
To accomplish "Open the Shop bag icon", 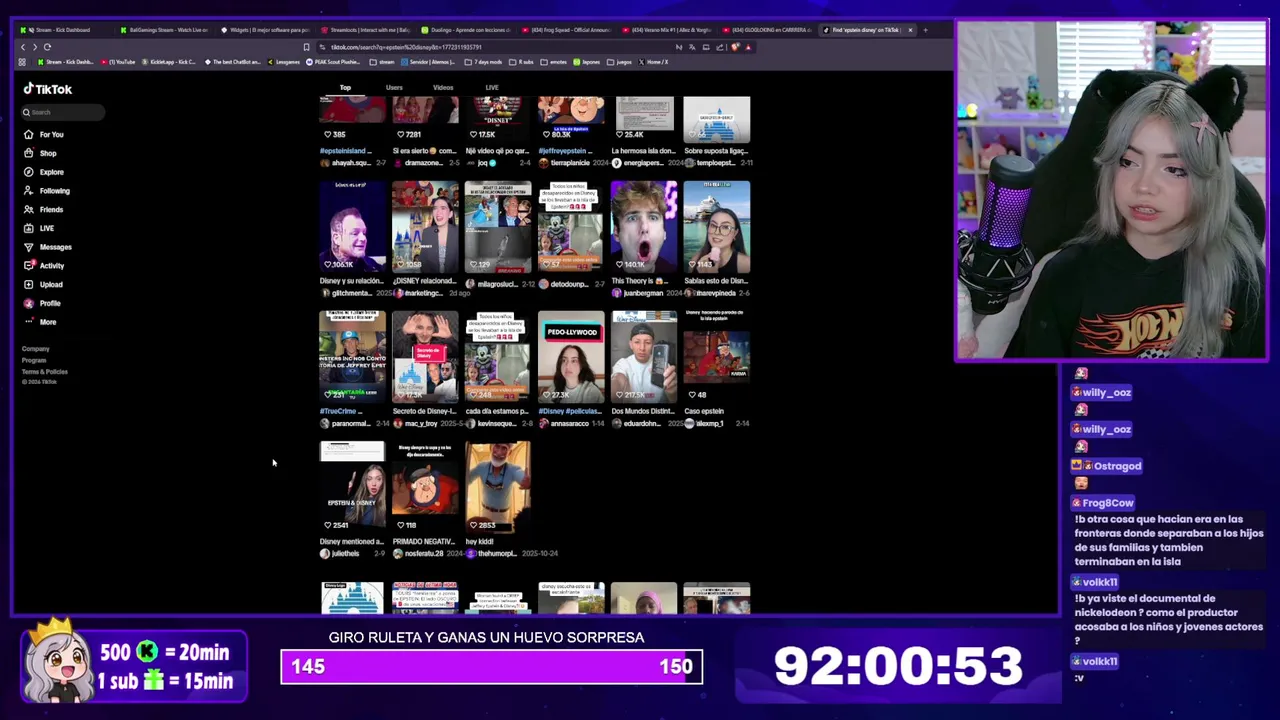I will tap(27, 153).
